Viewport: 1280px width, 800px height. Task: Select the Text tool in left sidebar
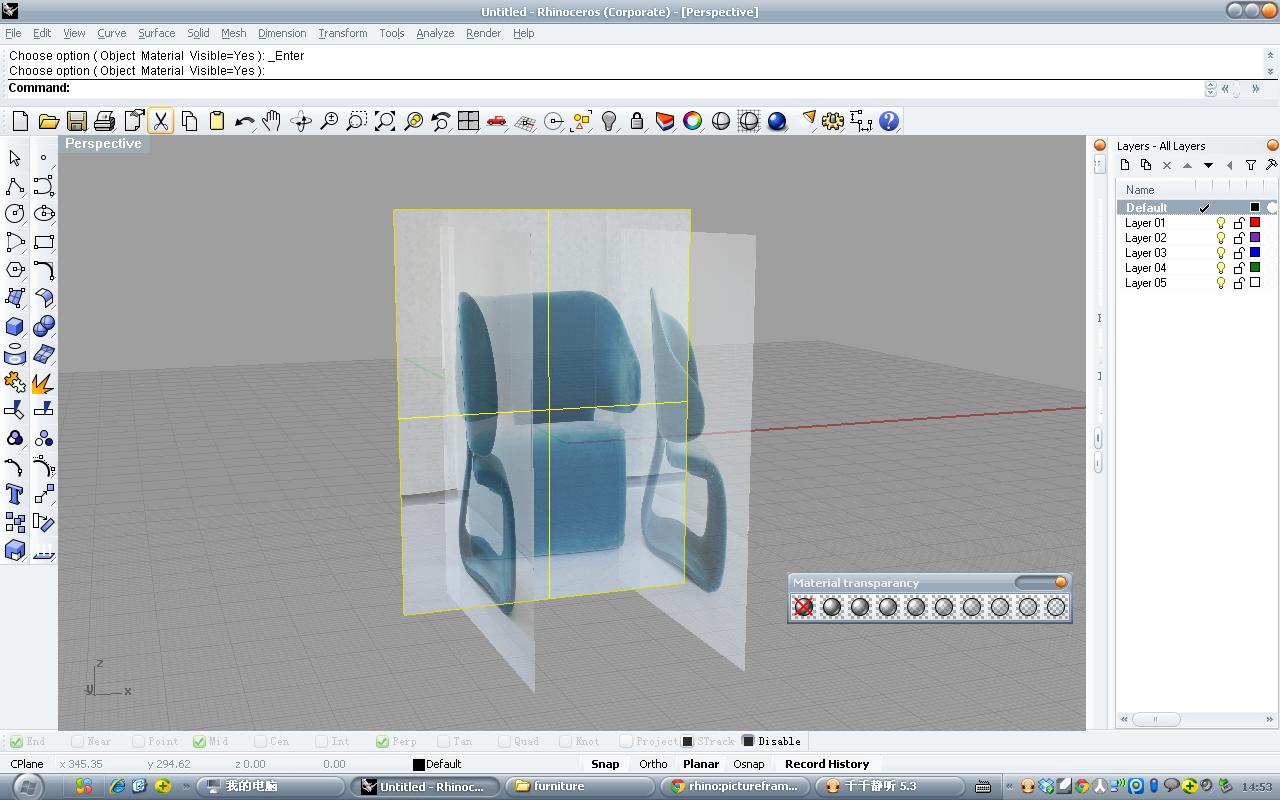coord(15,494)
